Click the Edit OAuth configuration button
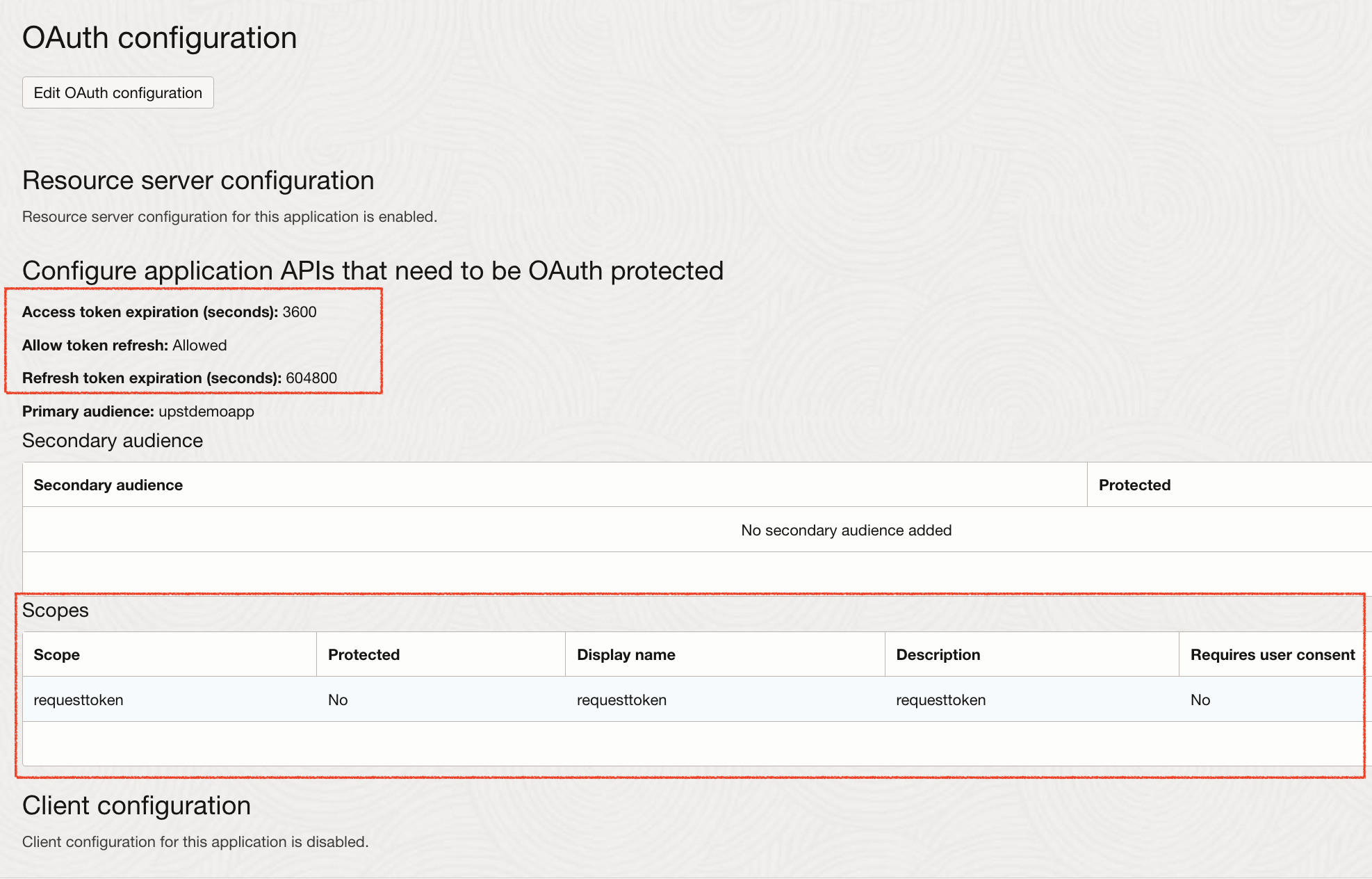The width and height of the screenshot is (1372, 879). tap(117, 92)
